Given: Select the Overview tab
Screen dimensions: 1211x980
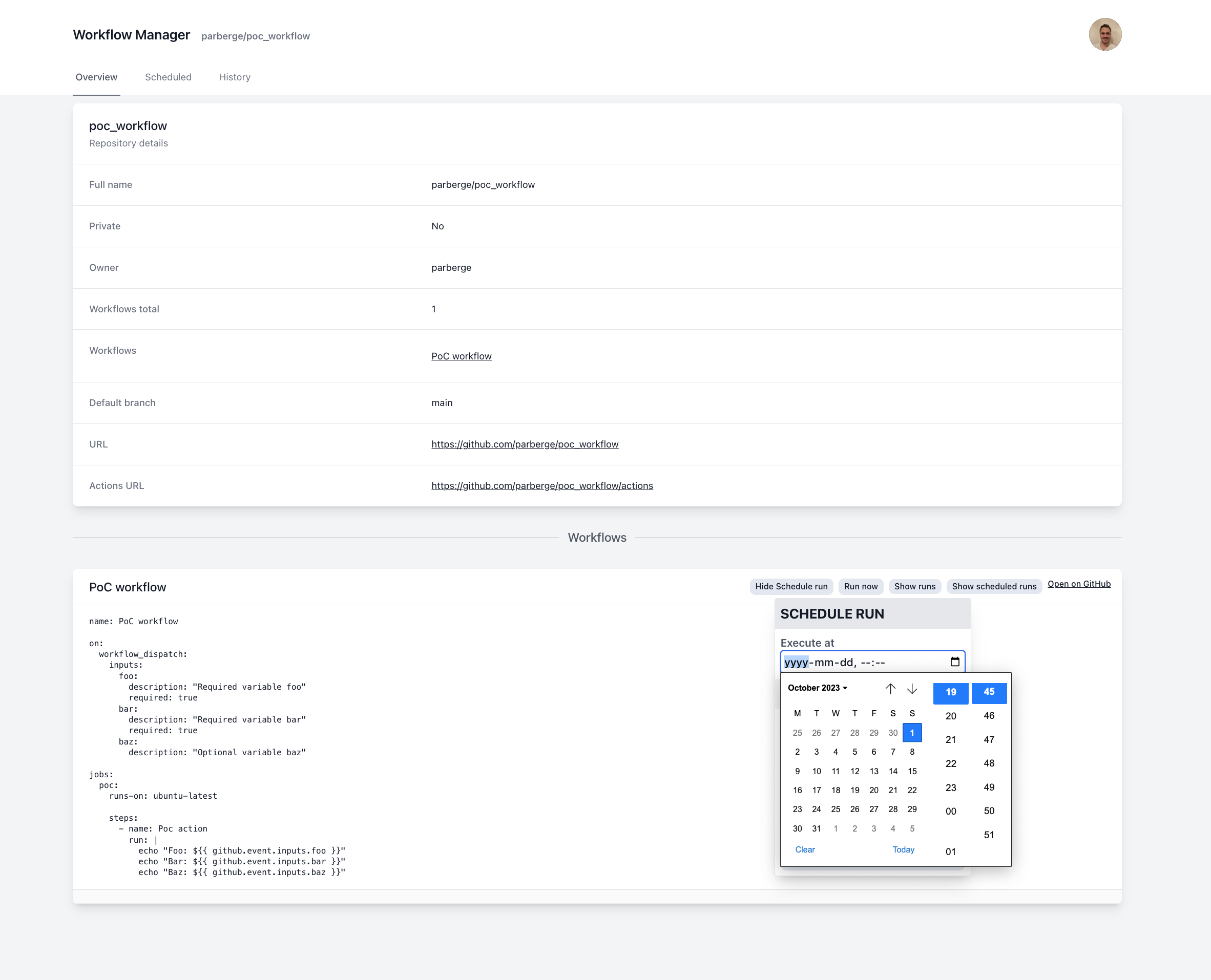Looking at the screenshot, I should click(x=96, y=77).
